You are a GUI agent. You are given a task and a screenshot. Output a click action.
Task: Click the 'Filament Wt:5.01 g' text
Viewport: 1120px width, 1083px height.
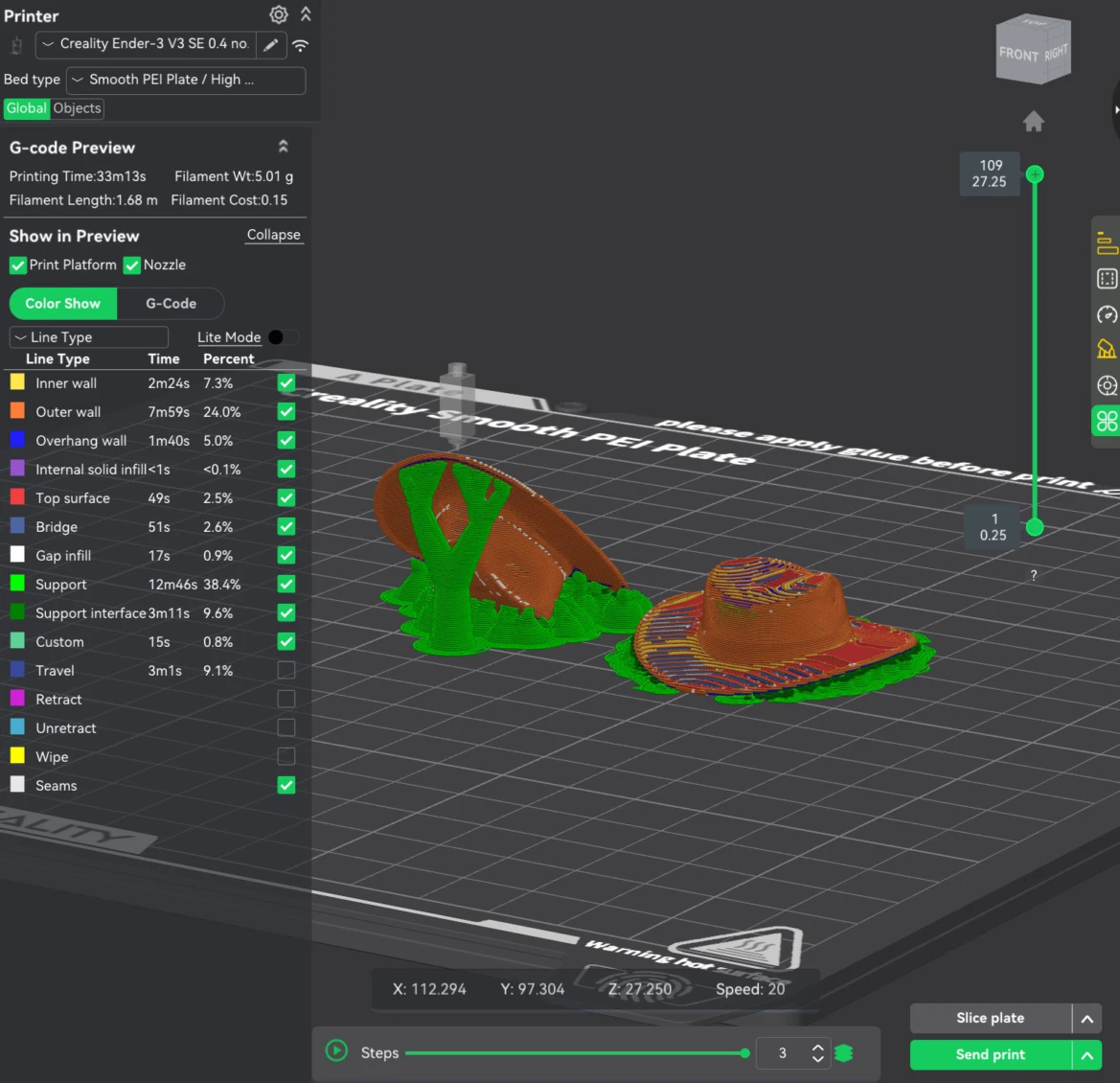[x=234, y=176]
